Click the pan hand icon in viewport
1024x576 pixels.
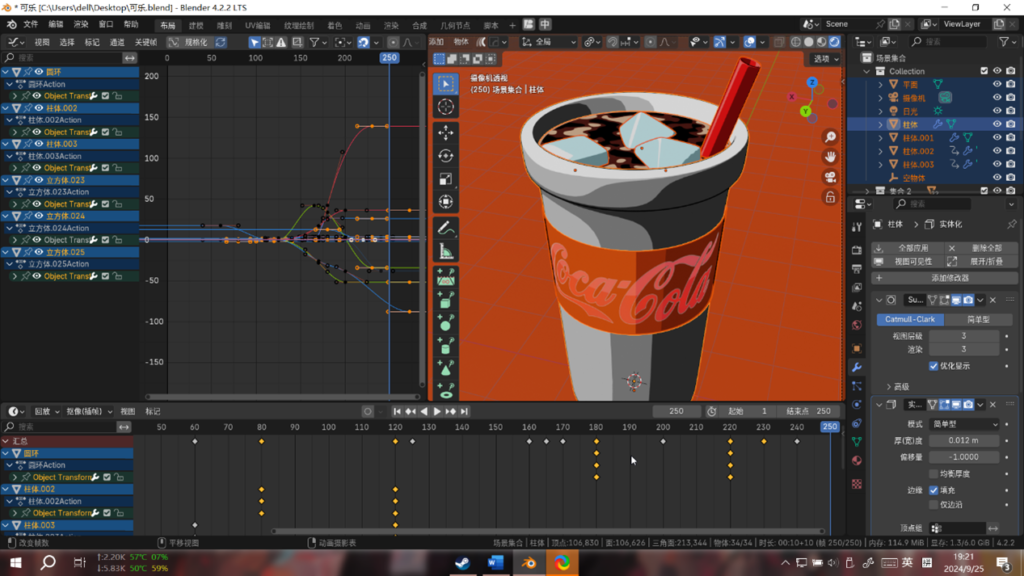[830, 157]
